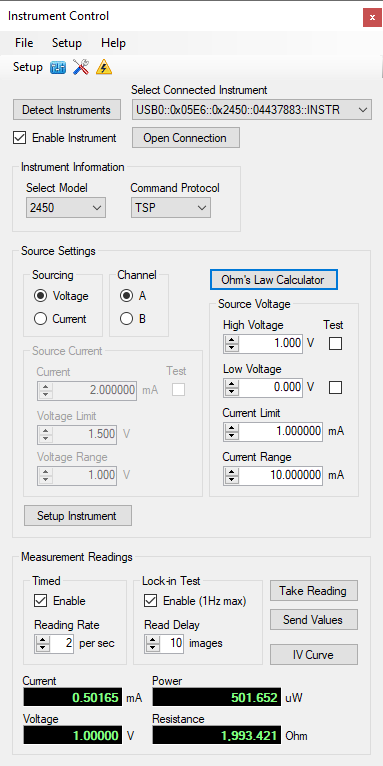Click the Current Limit value field

[x=281, y=431]
